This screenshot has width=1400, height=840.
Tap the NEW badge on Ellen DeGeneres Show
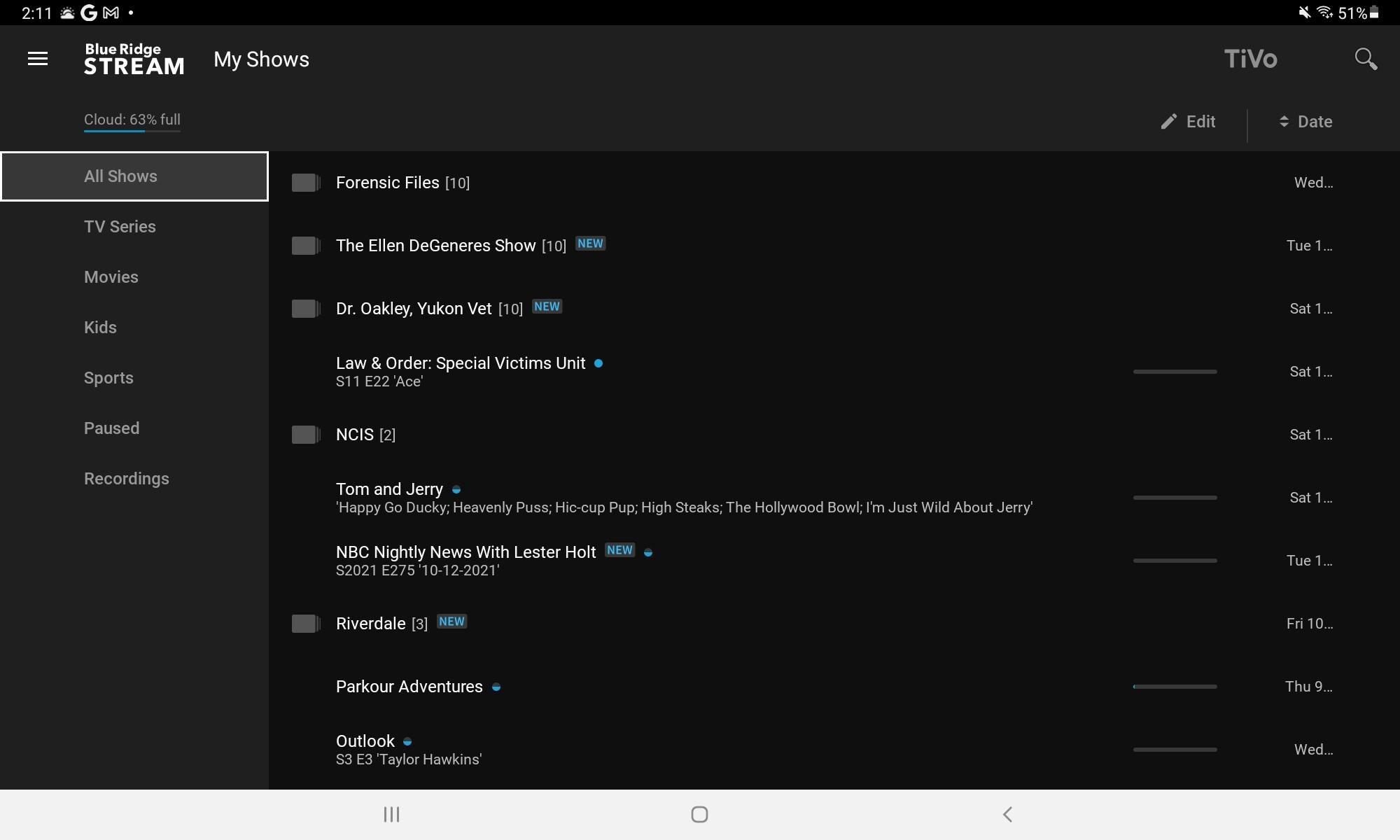pos(590,244)
